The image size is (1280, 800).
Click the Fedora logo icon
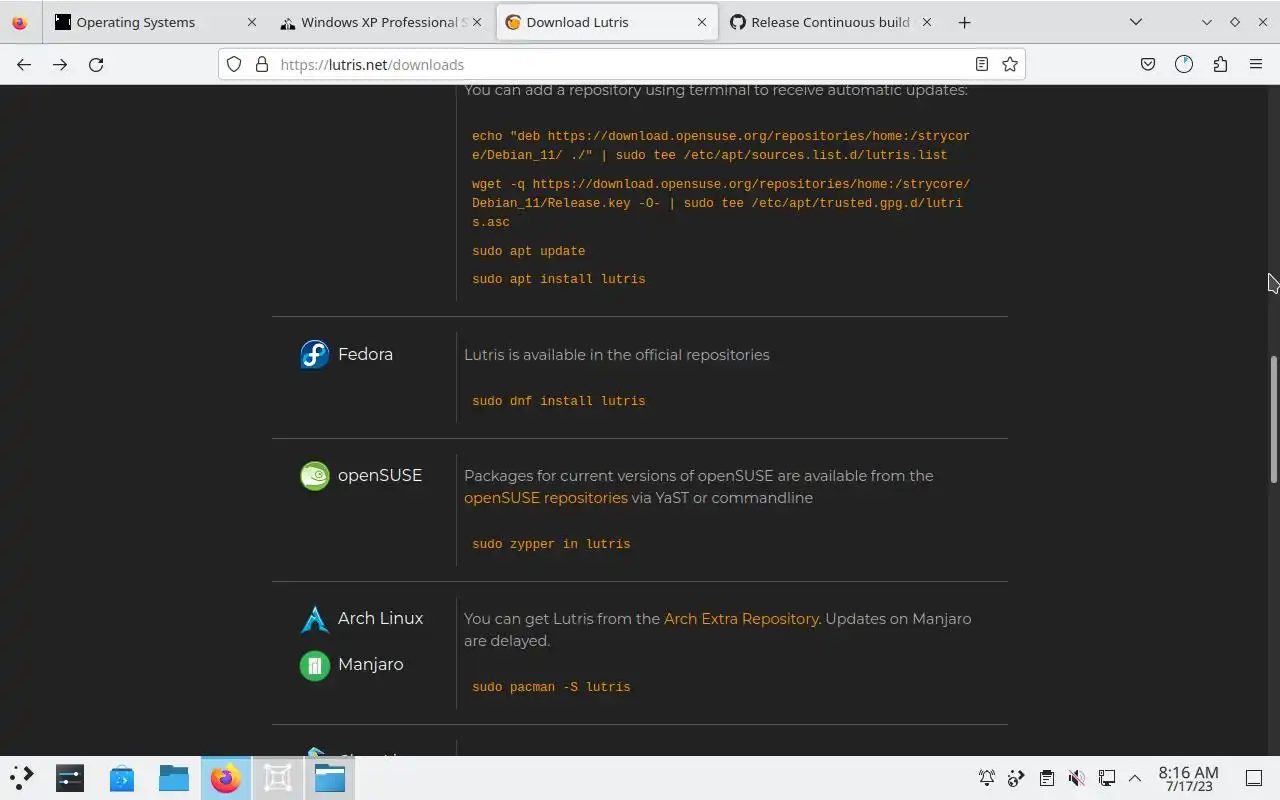pyautogui.click(x=315, y=354)
